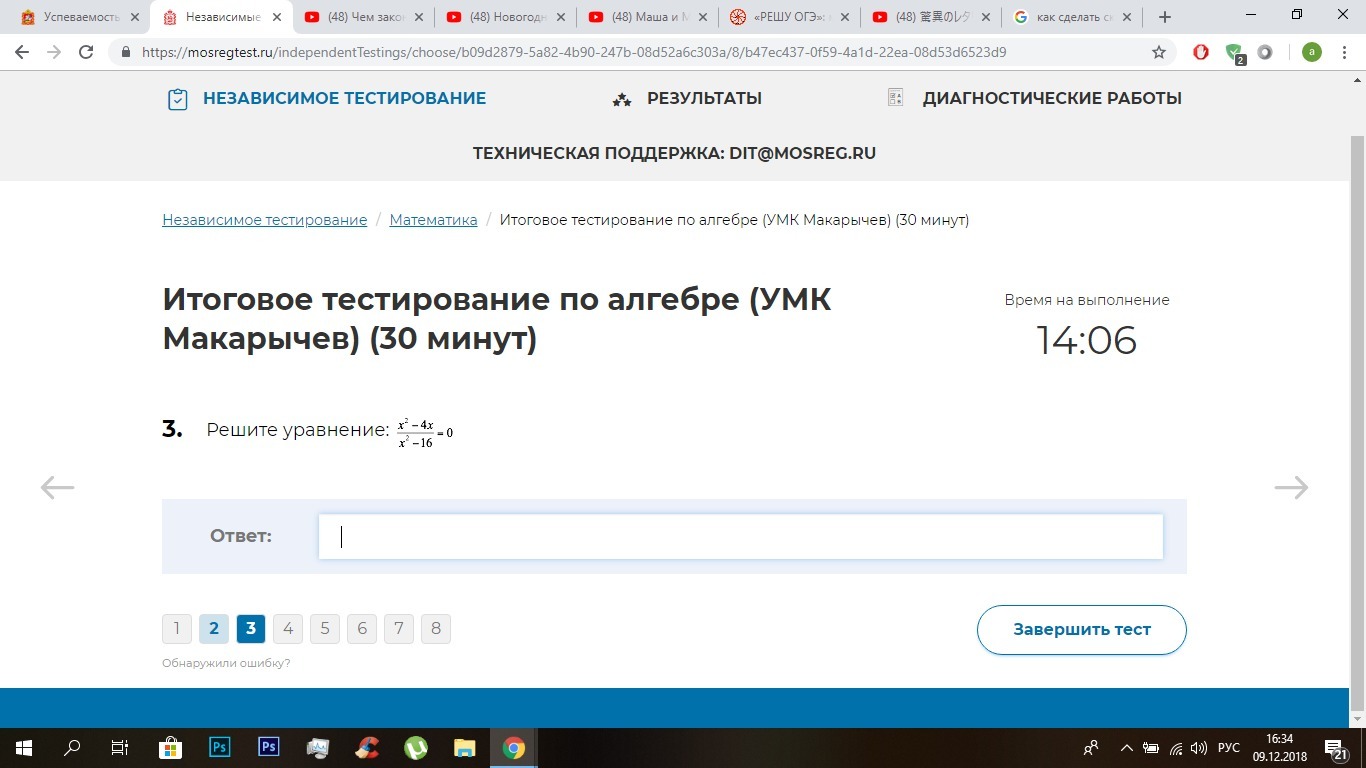This screenshot has width=1366, height=768.
Task: Open uTorrent from taskbar
Action: (415, 748)
